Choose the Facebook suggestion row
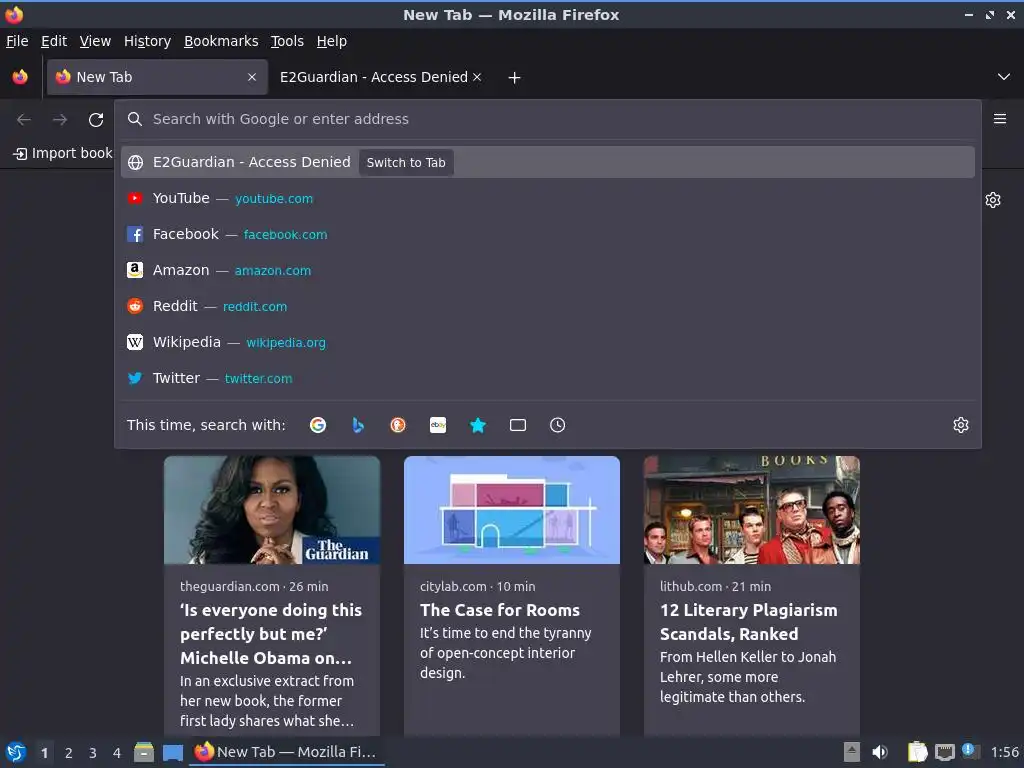This screenshot has height=768, width=1024. [x=547, y=234]
